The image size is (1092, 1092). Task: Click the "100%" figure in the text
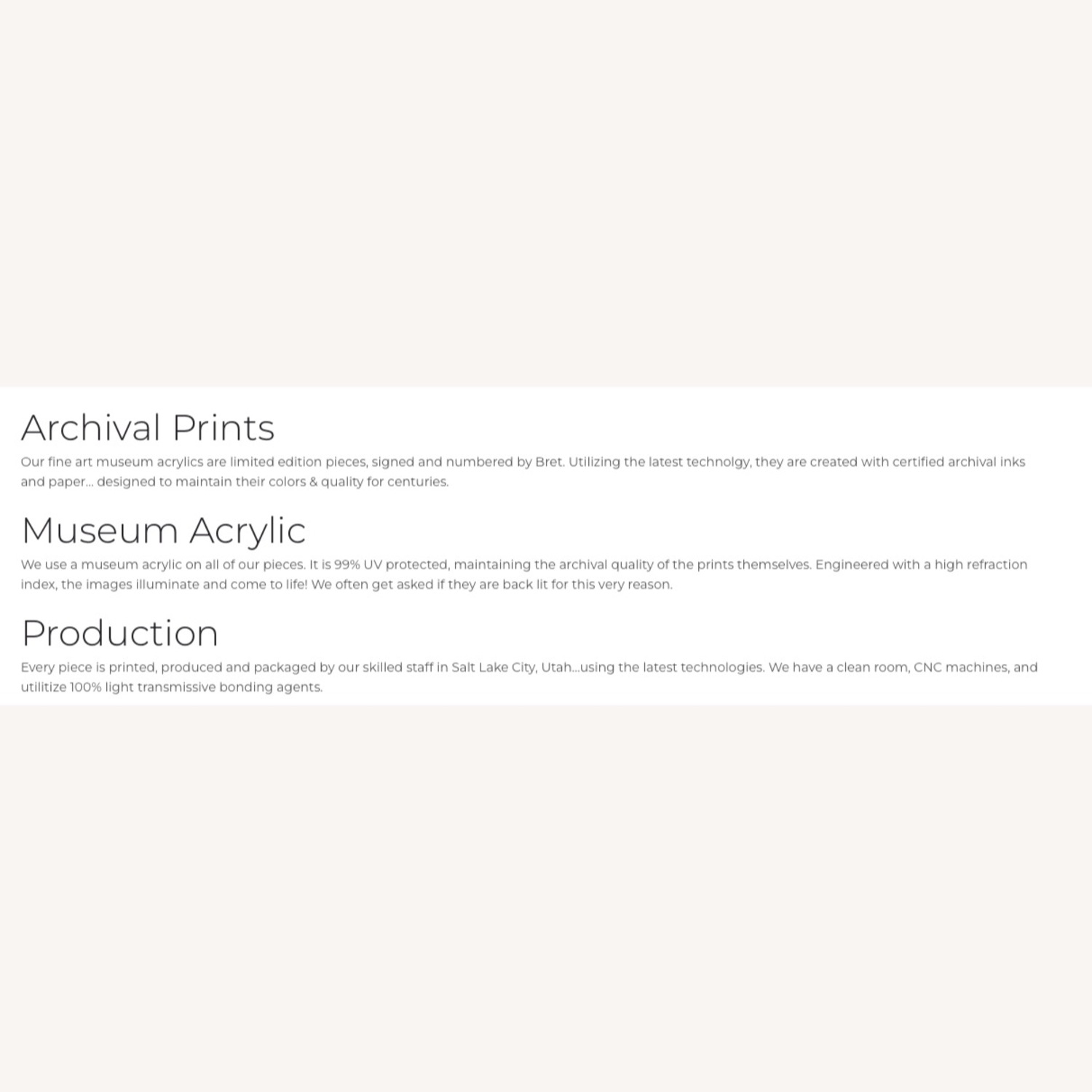85,687
